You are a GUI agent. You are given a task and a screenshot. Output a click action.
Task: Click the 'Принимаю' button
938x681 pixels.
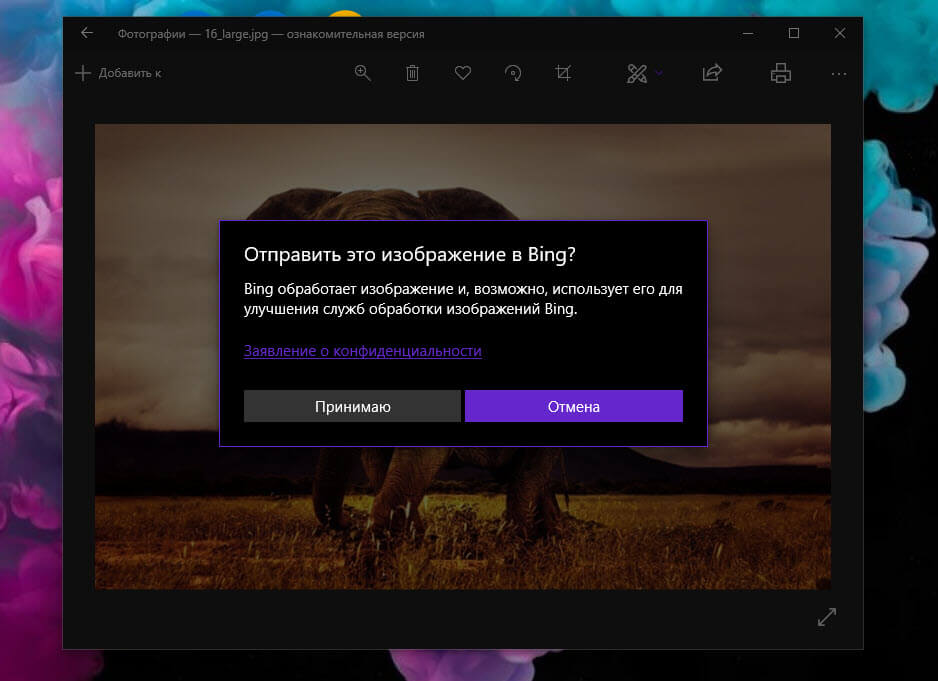tap(352, 406)
